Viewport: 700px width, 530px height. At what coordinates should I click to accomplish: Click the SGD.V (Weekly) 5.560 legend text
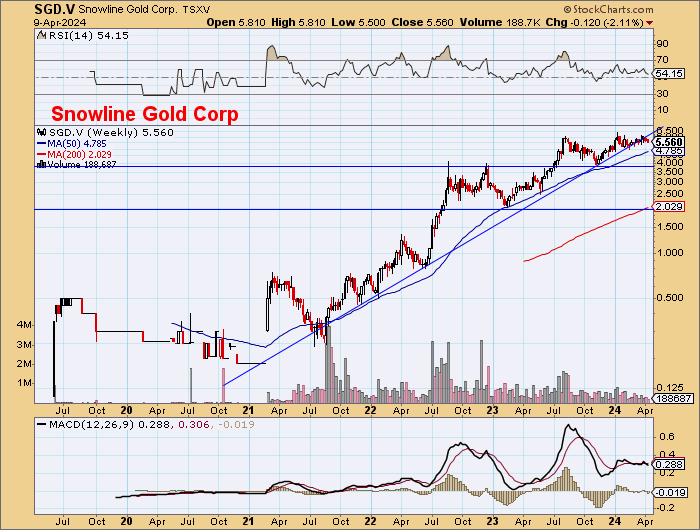pos(111,133)
